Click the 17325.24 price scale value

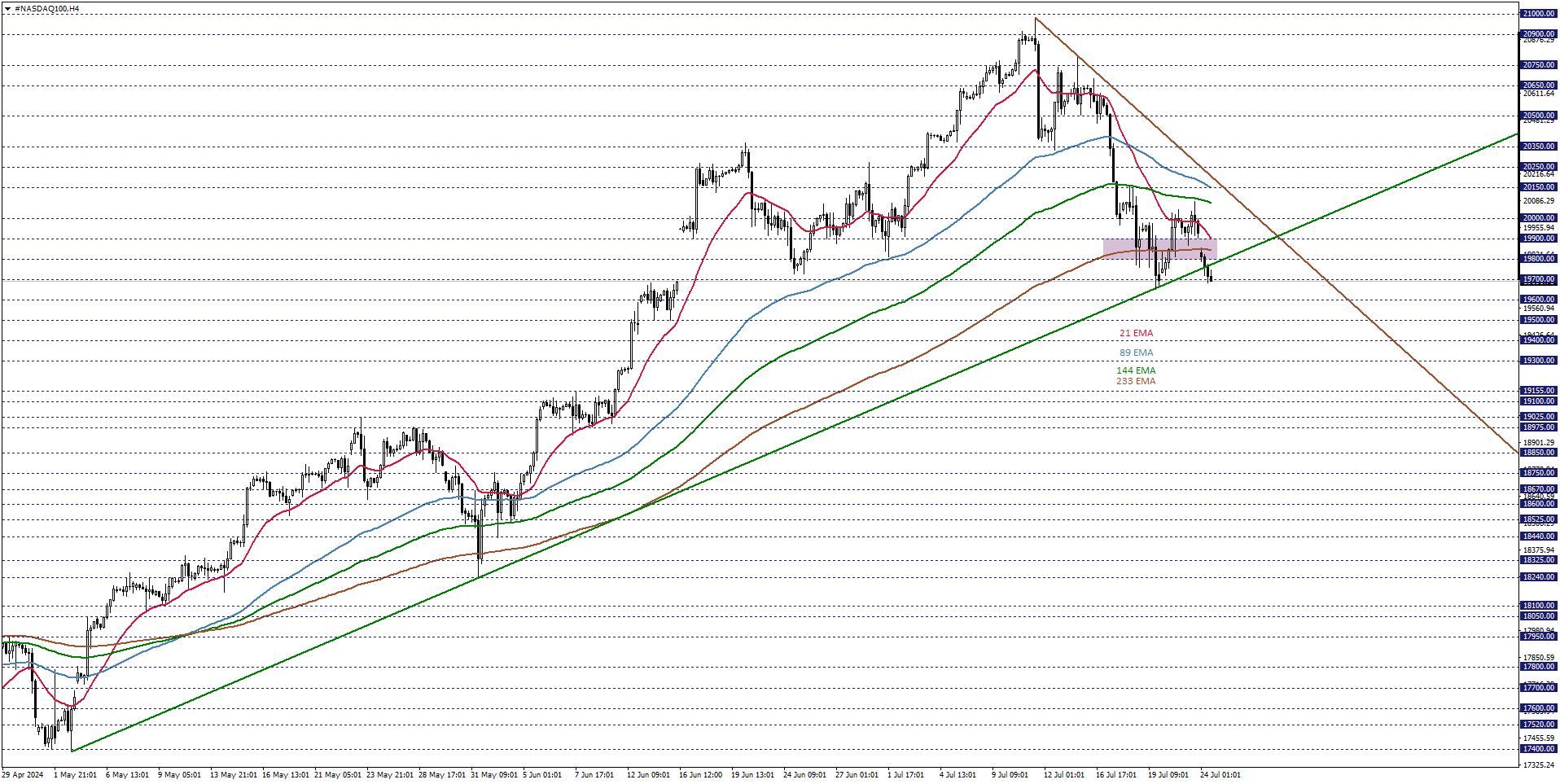pos(1539,764)
